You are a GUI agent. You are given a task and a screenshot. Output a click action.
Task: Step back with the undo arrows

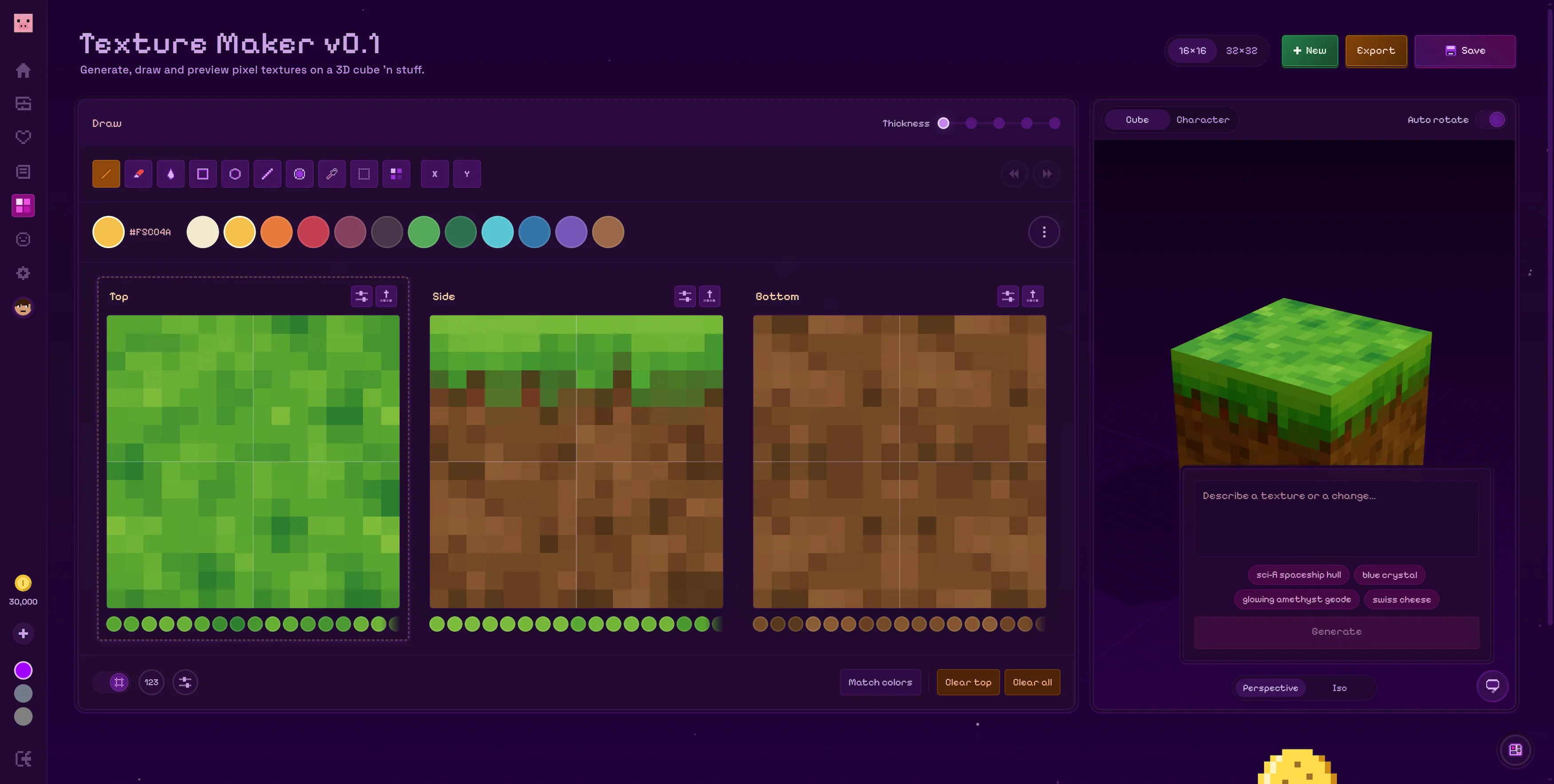[1015, 174]
